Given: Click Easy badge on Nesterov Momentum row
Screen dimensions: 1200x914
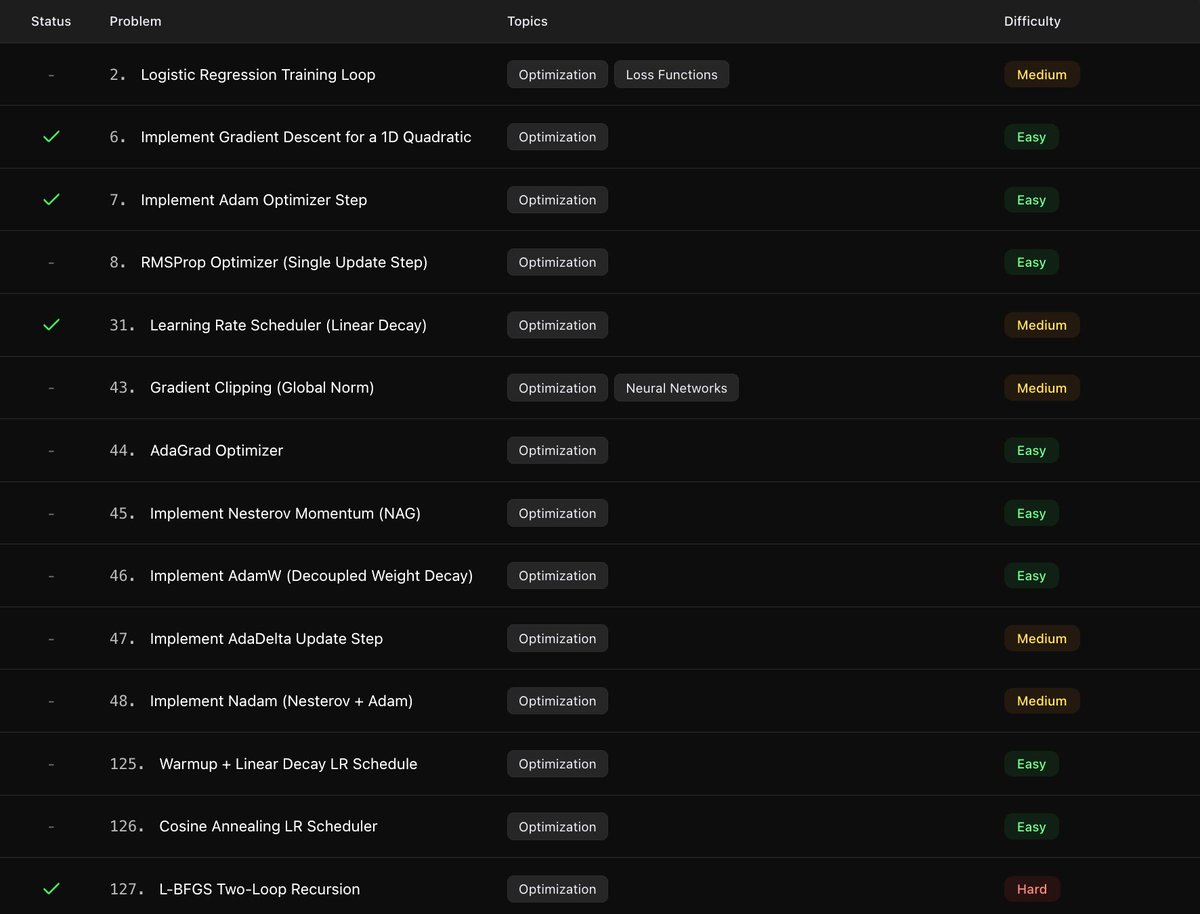Looking at the screenshot, I should (1031, 513).
